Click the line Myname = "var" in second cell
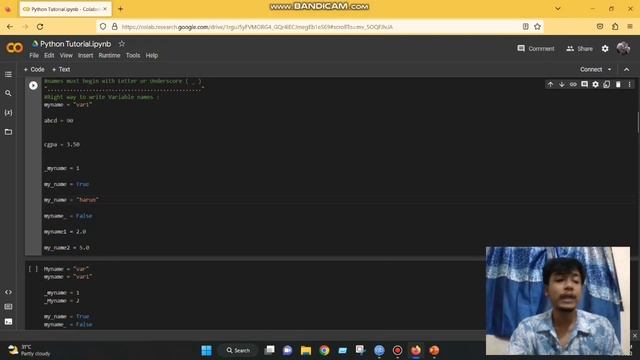The width and height of the screenshot is (640, 360). [66, 269]
